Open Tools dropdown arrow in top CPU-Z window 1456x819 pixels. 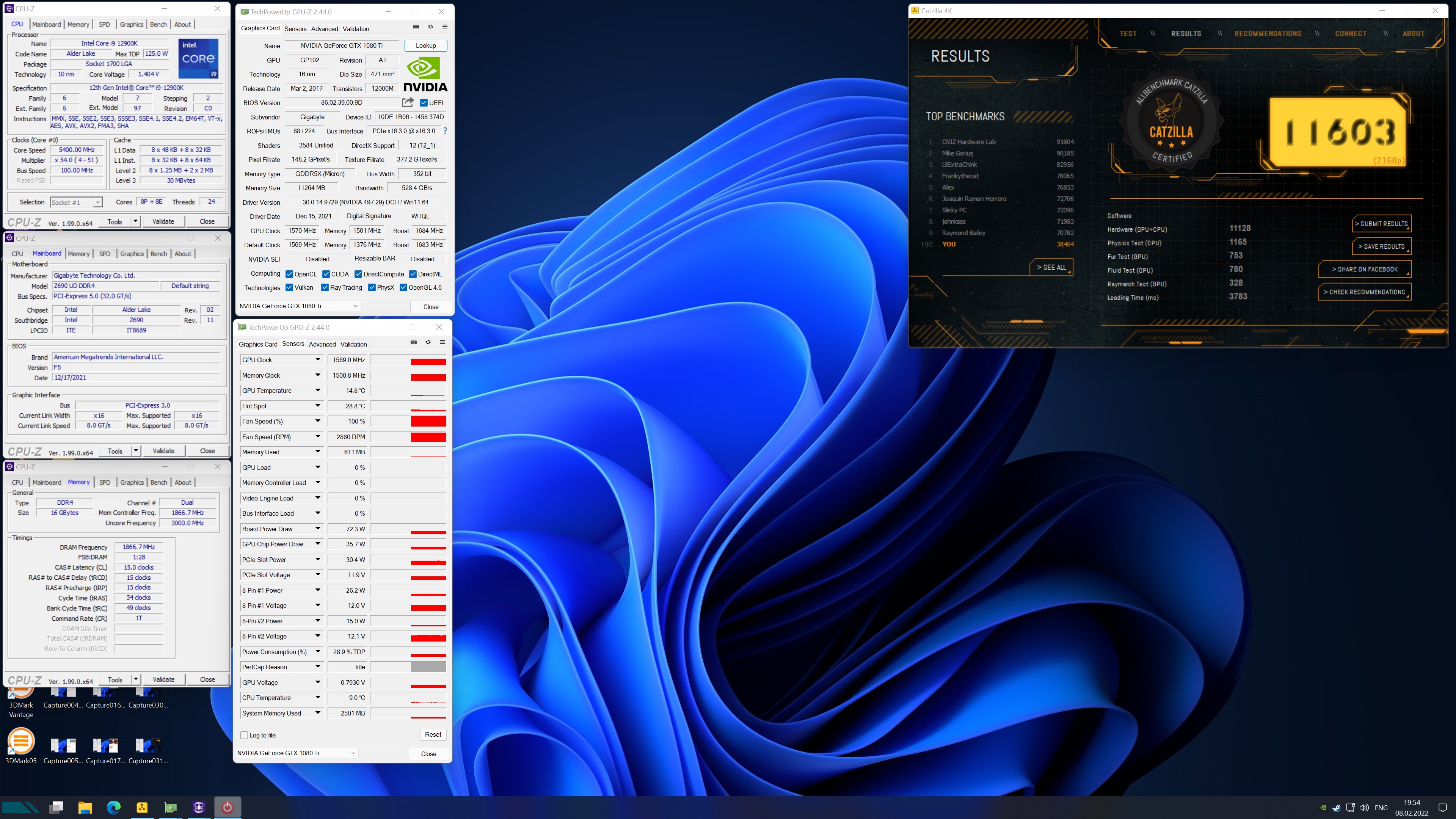tap(136, 221)
